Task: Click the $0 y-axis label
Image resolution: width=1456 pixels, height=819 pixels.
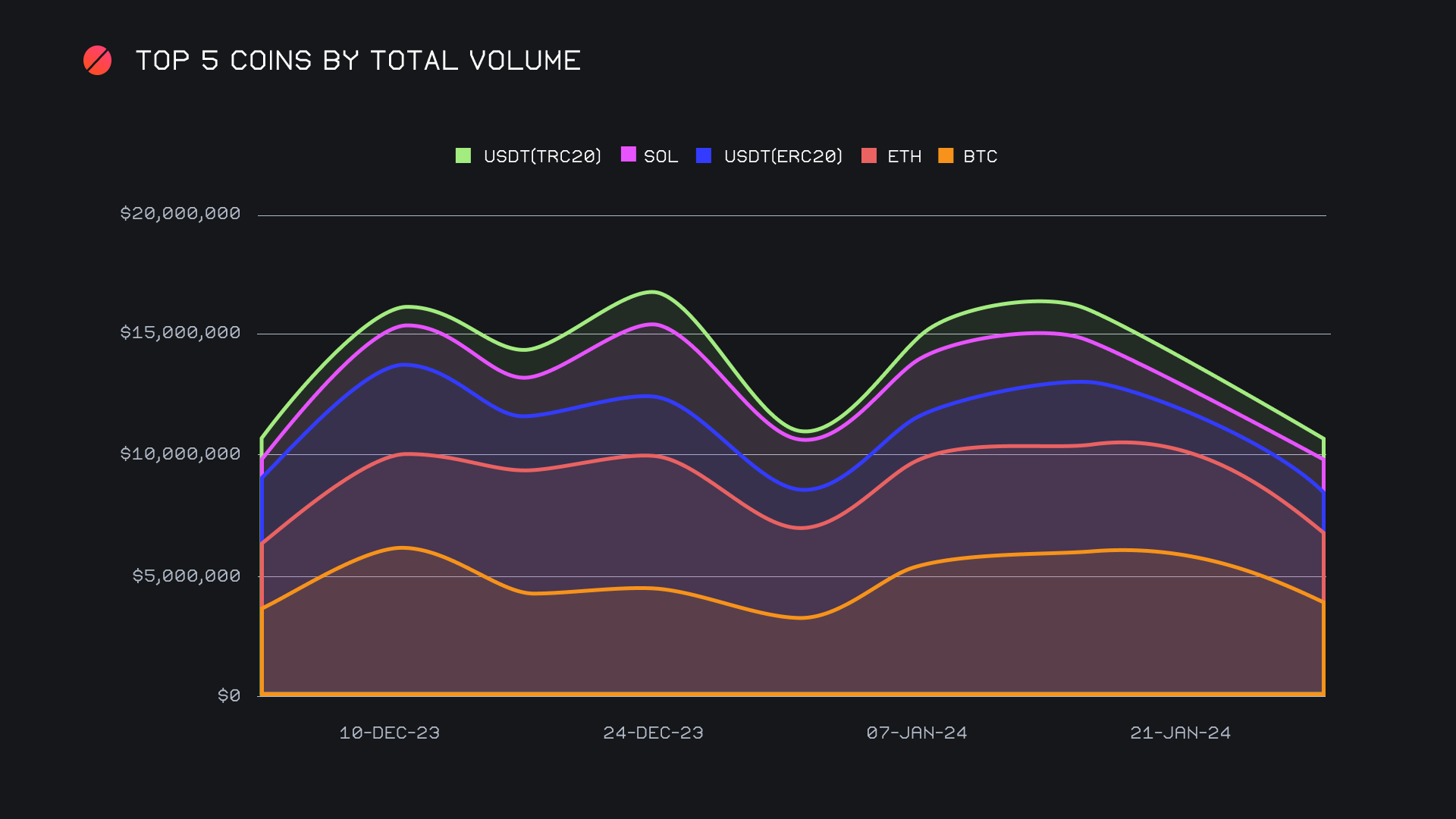Action: tap(229, 695)
